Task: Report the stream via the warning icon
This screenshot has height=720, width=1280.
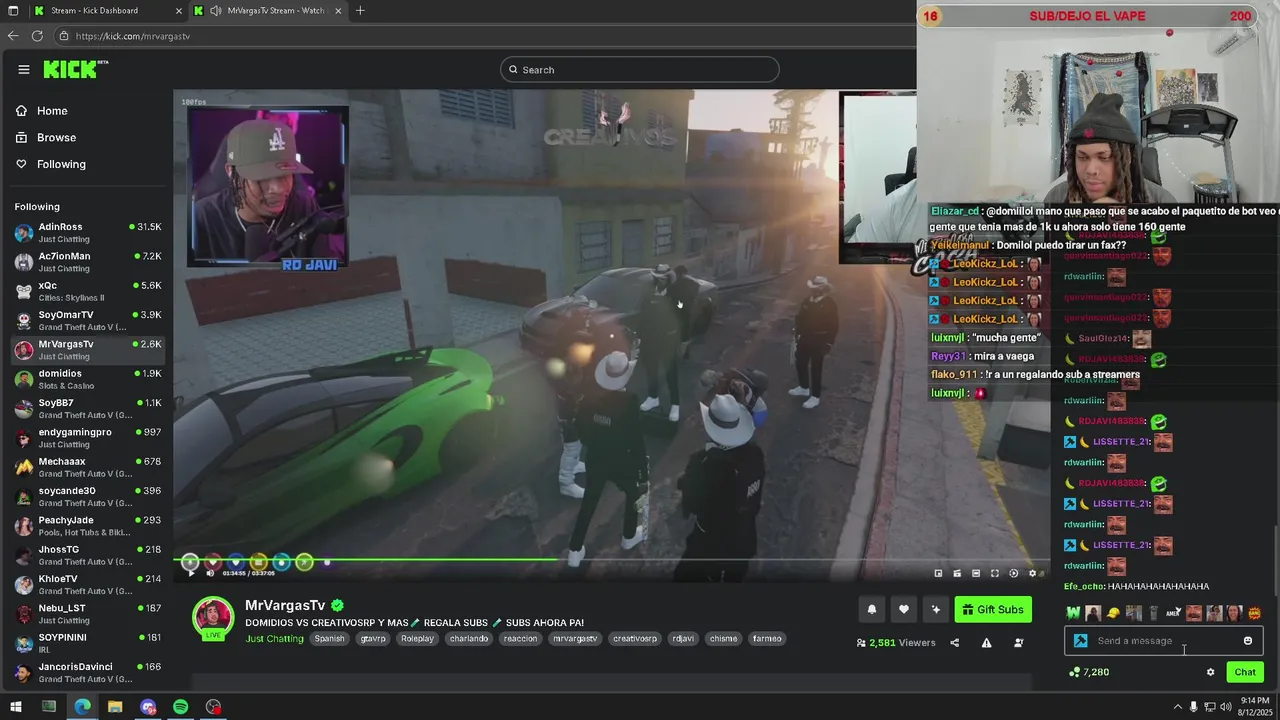Action: tap(986, 643)
